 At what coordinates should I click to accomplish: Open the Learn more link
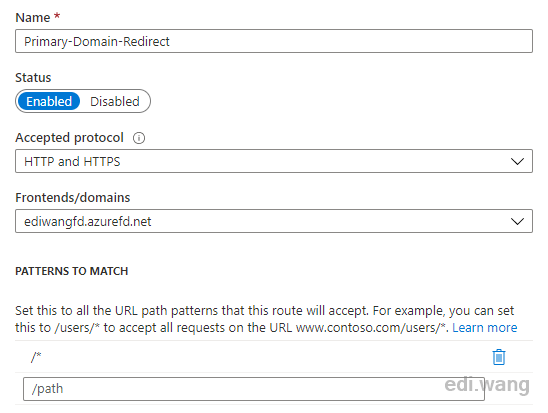(484, 328)
